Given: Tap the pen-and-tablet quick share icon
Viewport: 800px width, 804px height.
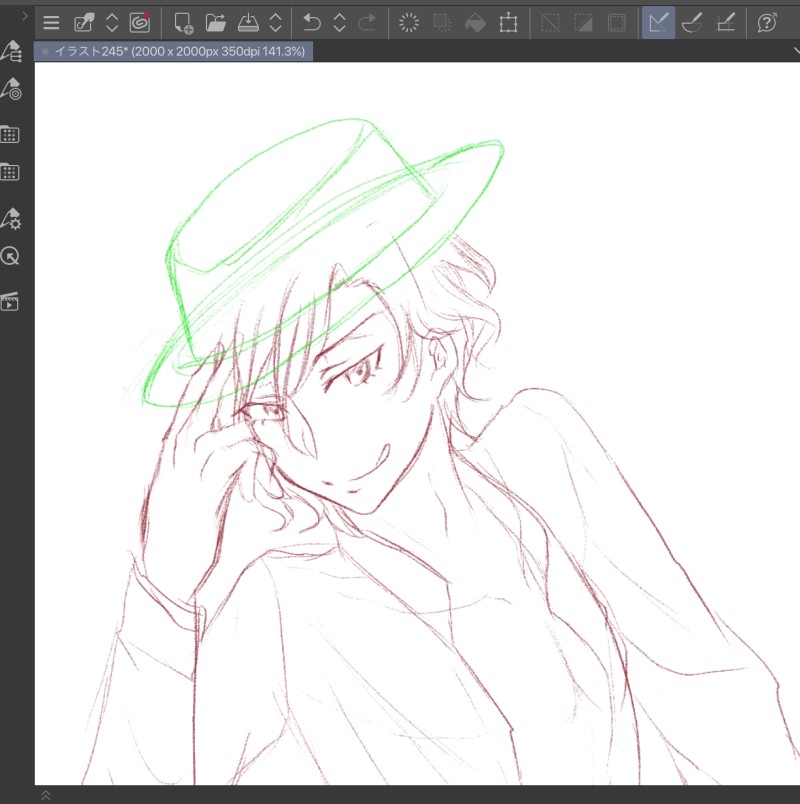Looking at the screenshot, I should point(84,23).
